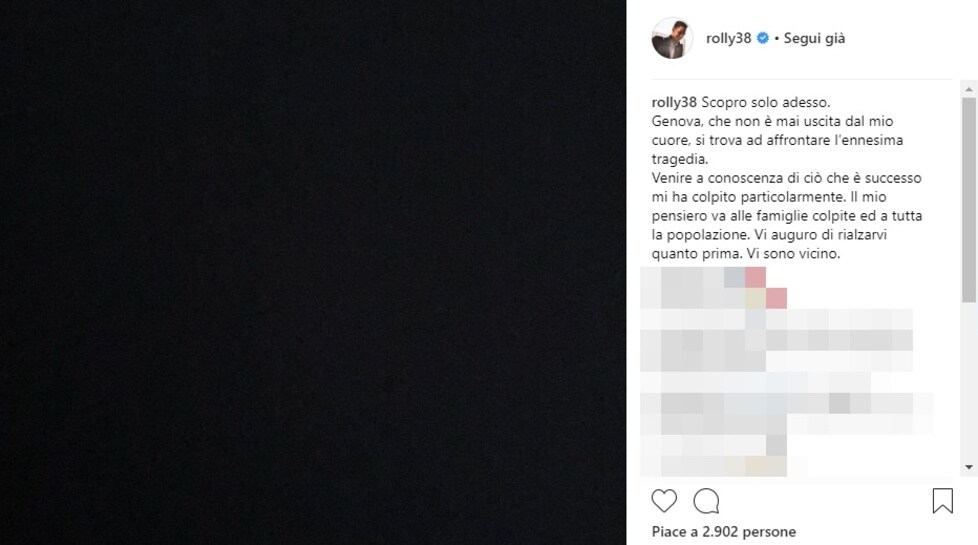
Task: Save the post with the bookmark icon
Action: coord(942,501)
